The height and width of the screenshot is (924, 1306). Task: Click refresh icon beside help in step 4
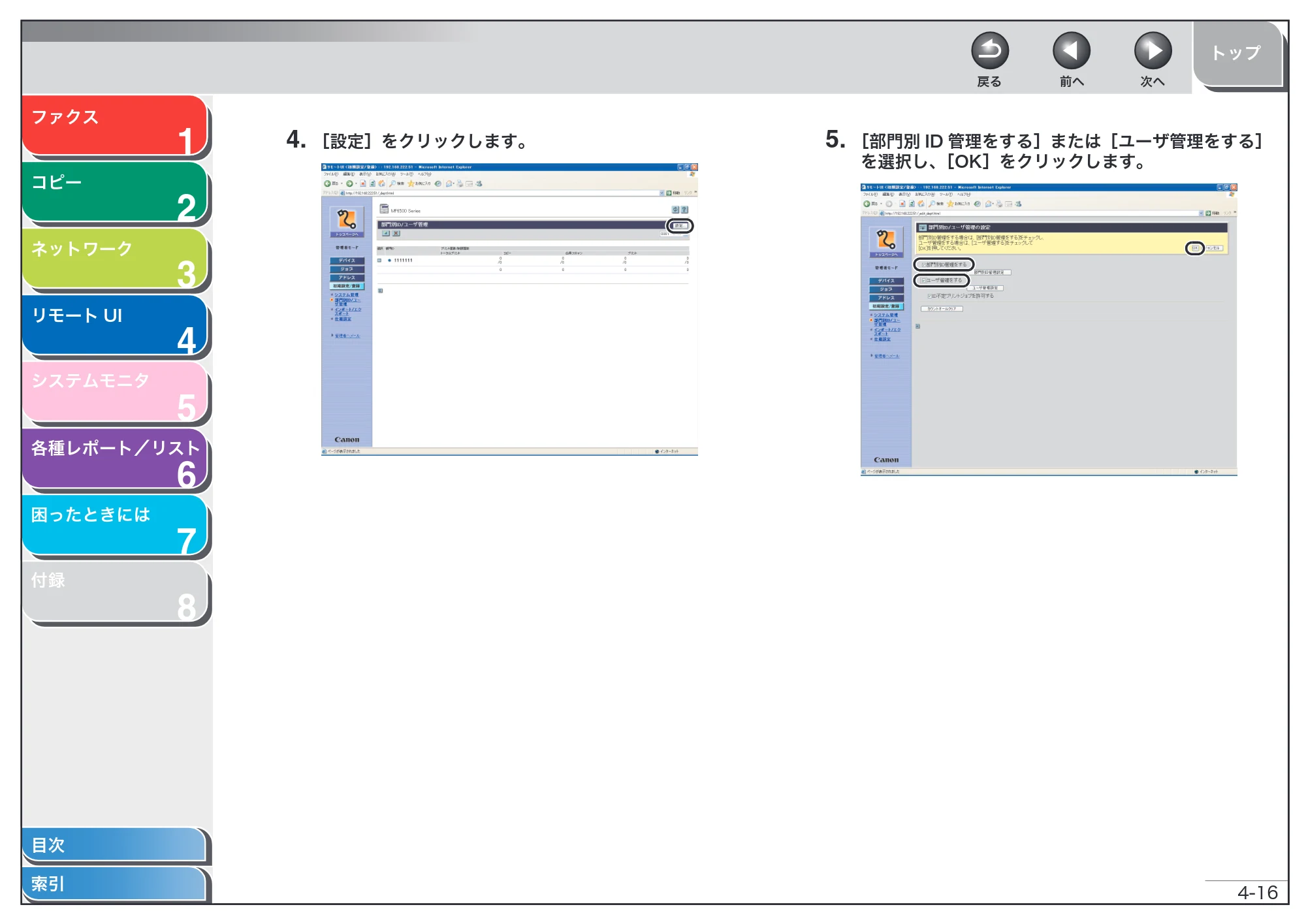tap(676, 210)
